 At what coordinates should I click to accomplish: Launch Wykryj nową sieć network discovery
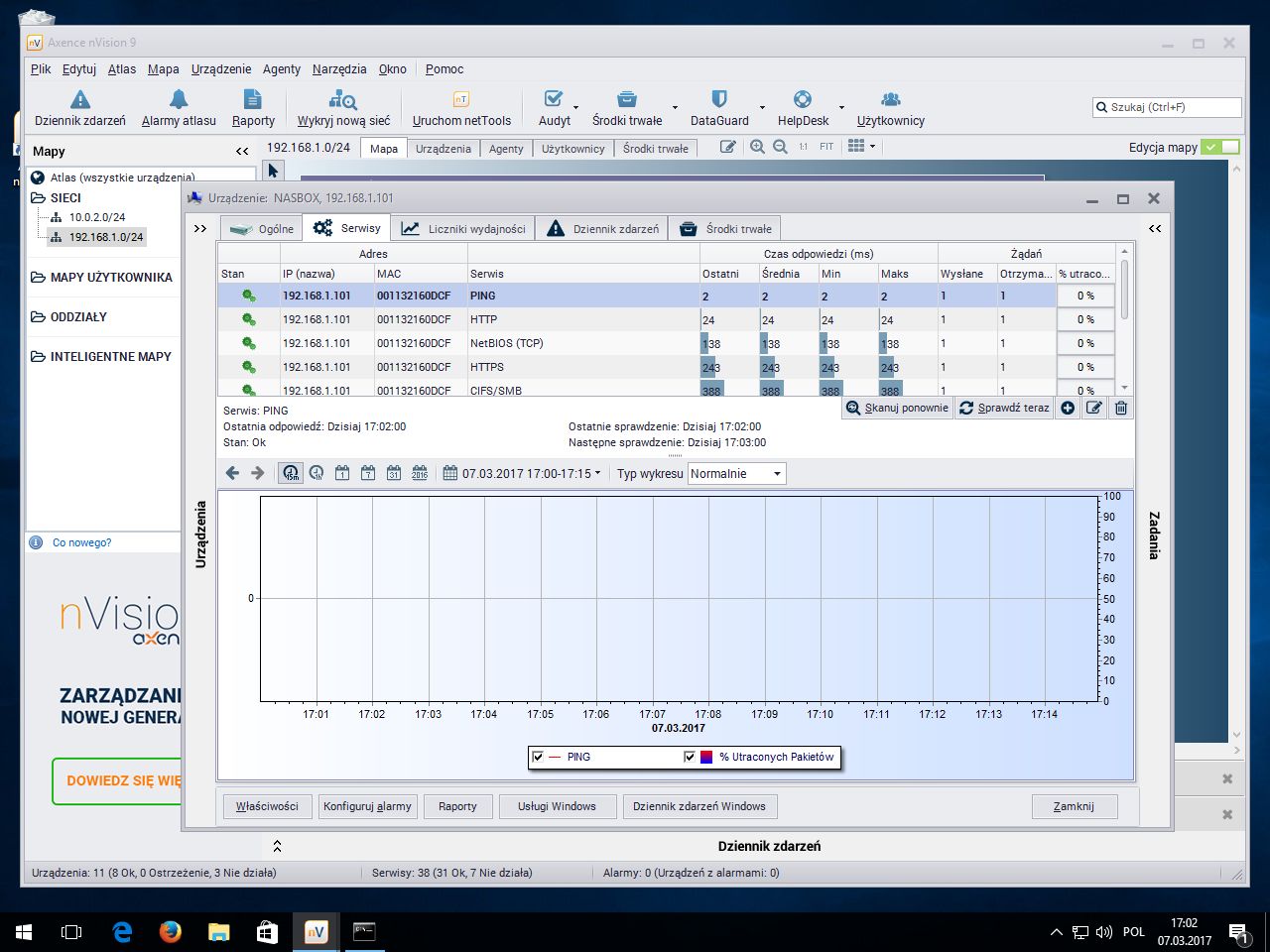click(343, 108)
